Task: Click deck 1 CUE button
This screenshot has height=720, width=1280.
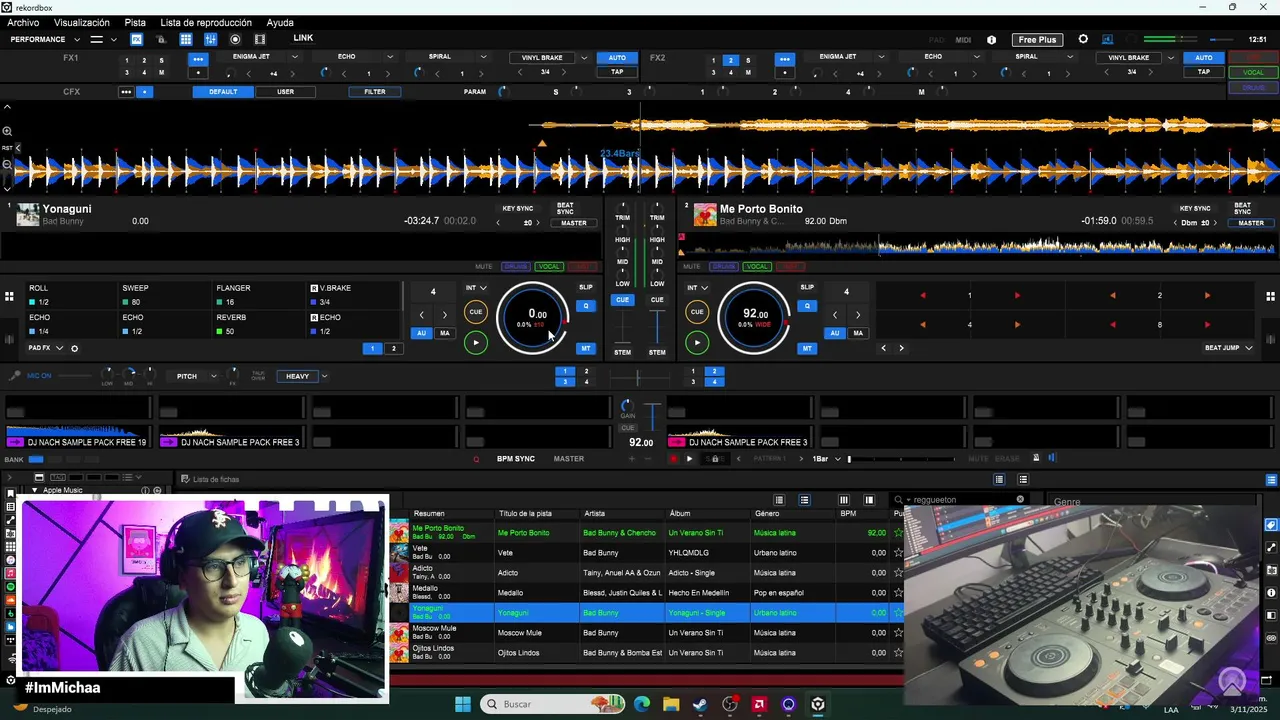Action: point(476,312)
